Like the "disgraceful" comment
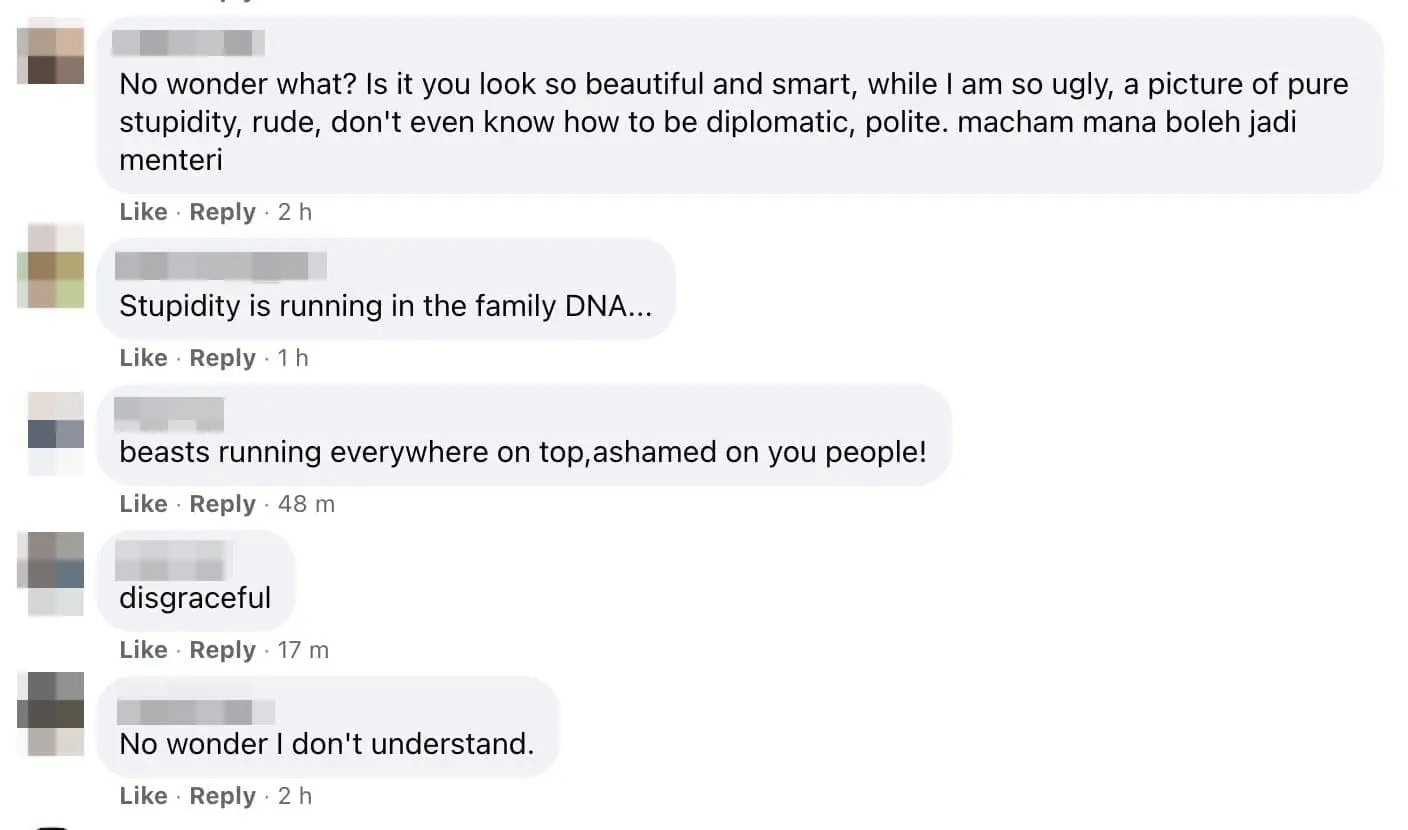Screen dimensions: 1408x830 143,650
